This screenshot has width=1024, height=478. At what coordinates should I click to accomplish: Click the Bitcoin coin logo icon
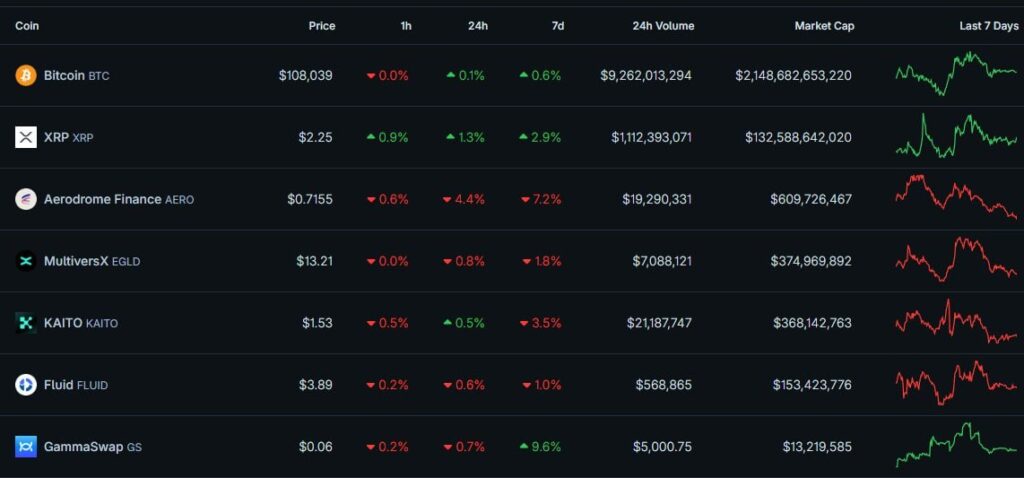tap(25, 75)
